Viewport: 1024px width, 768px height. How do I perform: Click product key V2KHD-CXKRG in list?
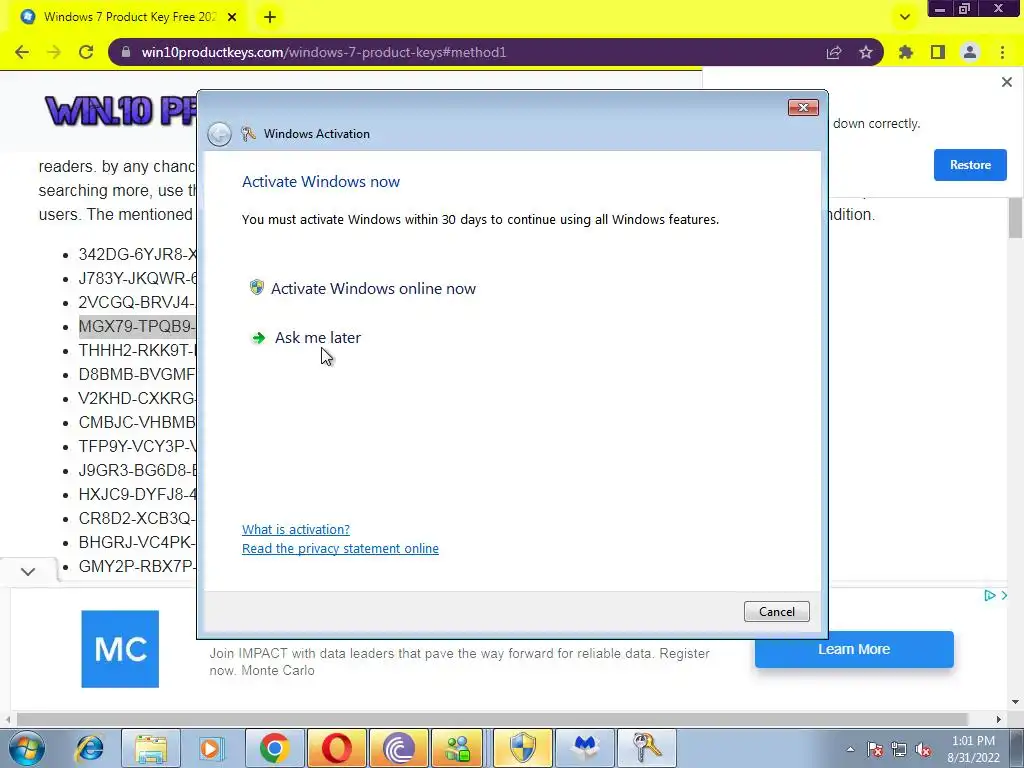137,398
